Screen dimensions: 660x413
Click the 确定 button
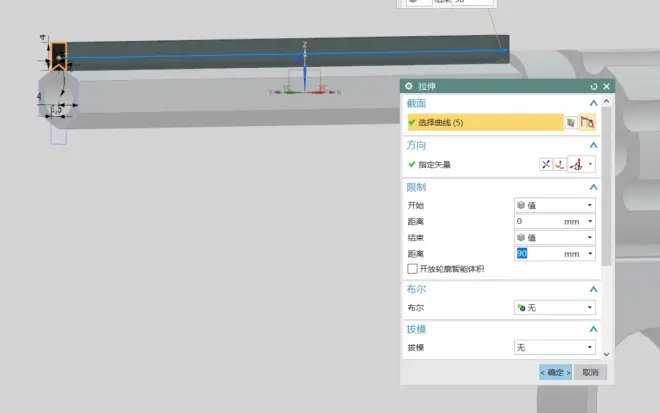(555, 372)
